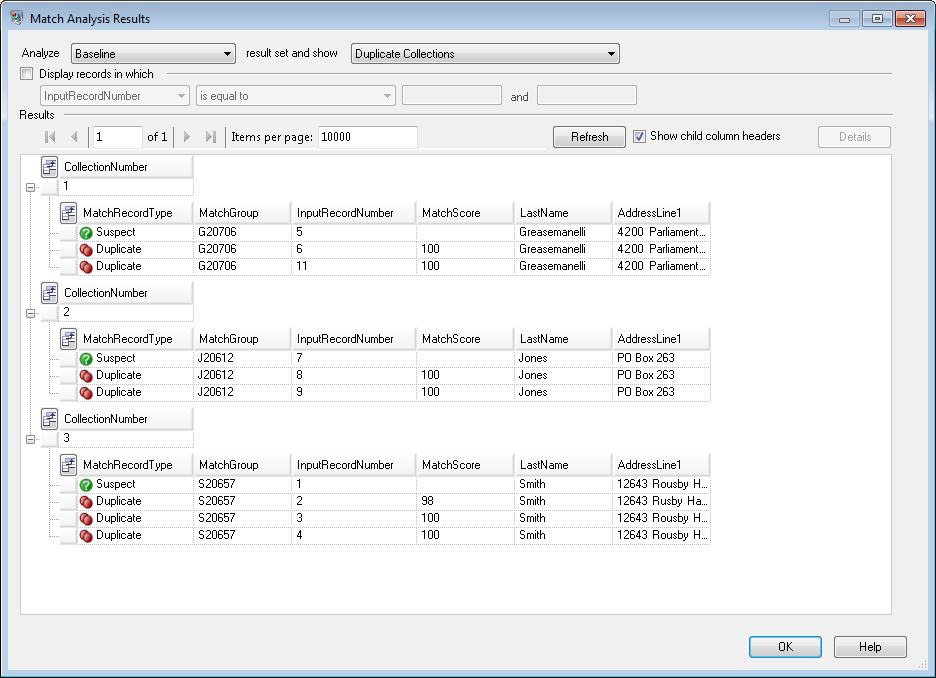Click the green Suspect icon for Greasemanelli
The height and width of the screenshot is (678, 936).
pyautogui.click(x=86, y=232)
